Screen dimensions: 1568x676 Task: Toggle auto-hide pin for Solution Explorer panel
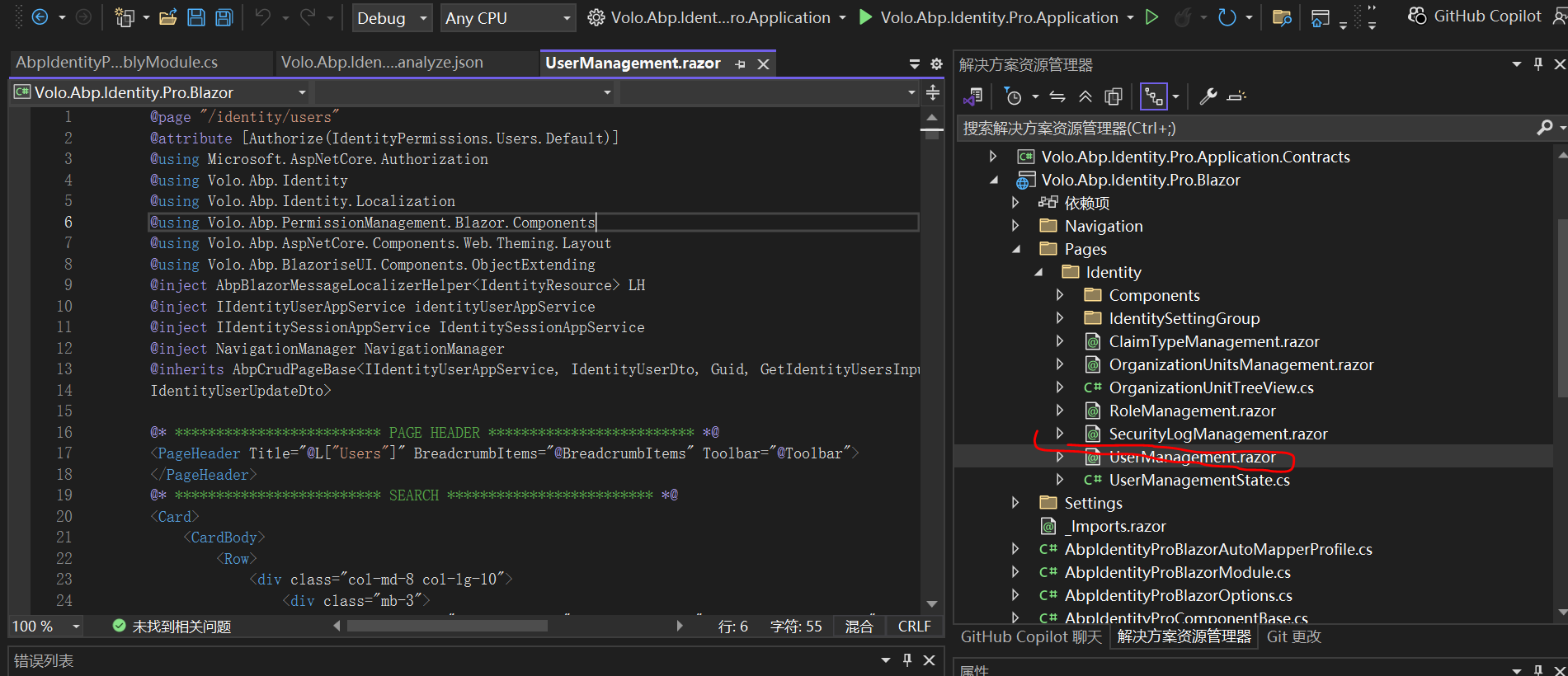pyautogui.click(x=1538, y=64)
